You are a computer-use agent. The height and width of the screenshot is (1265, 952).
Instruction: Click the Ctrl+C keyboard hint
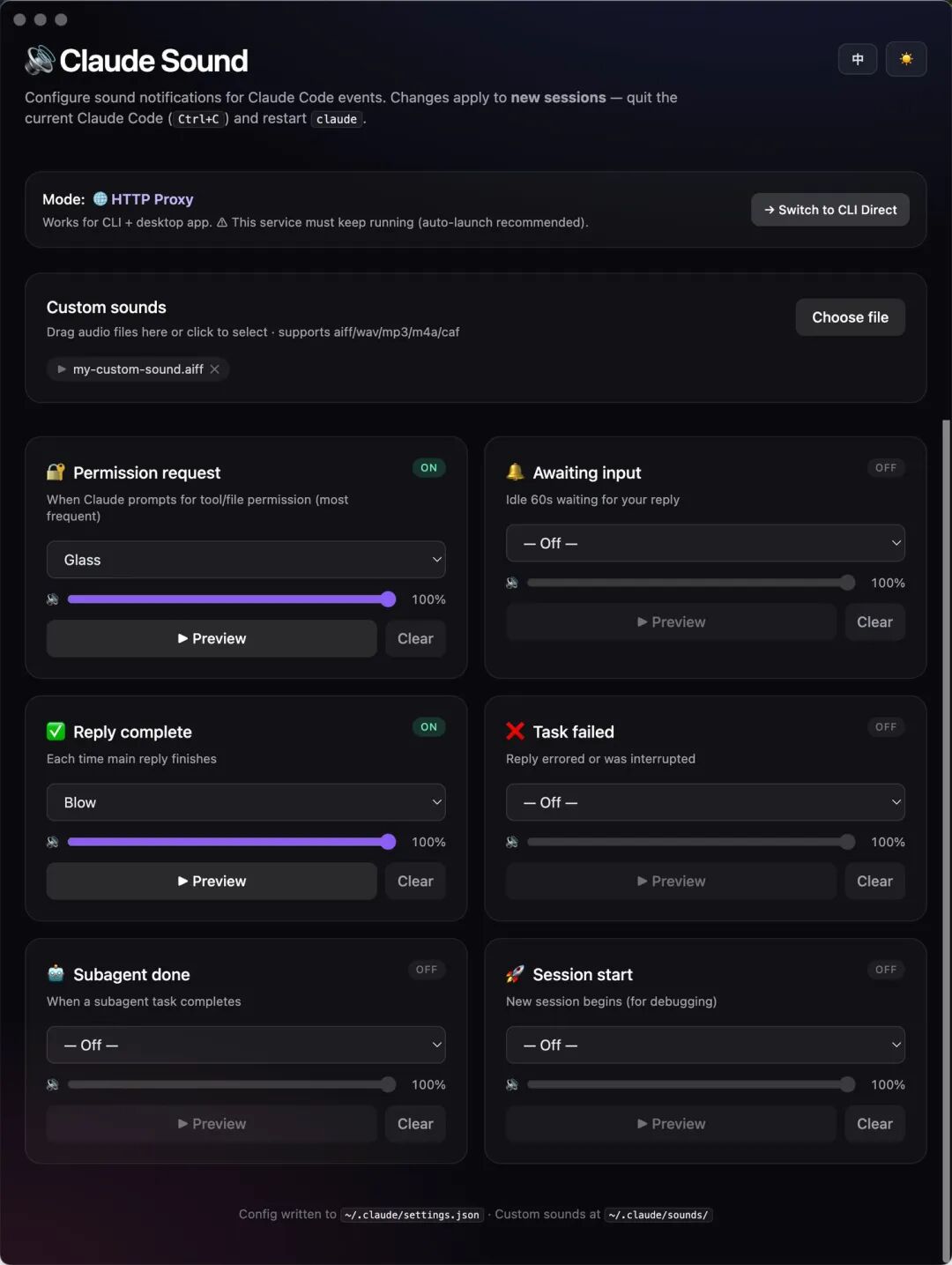(x=198, y=119)
